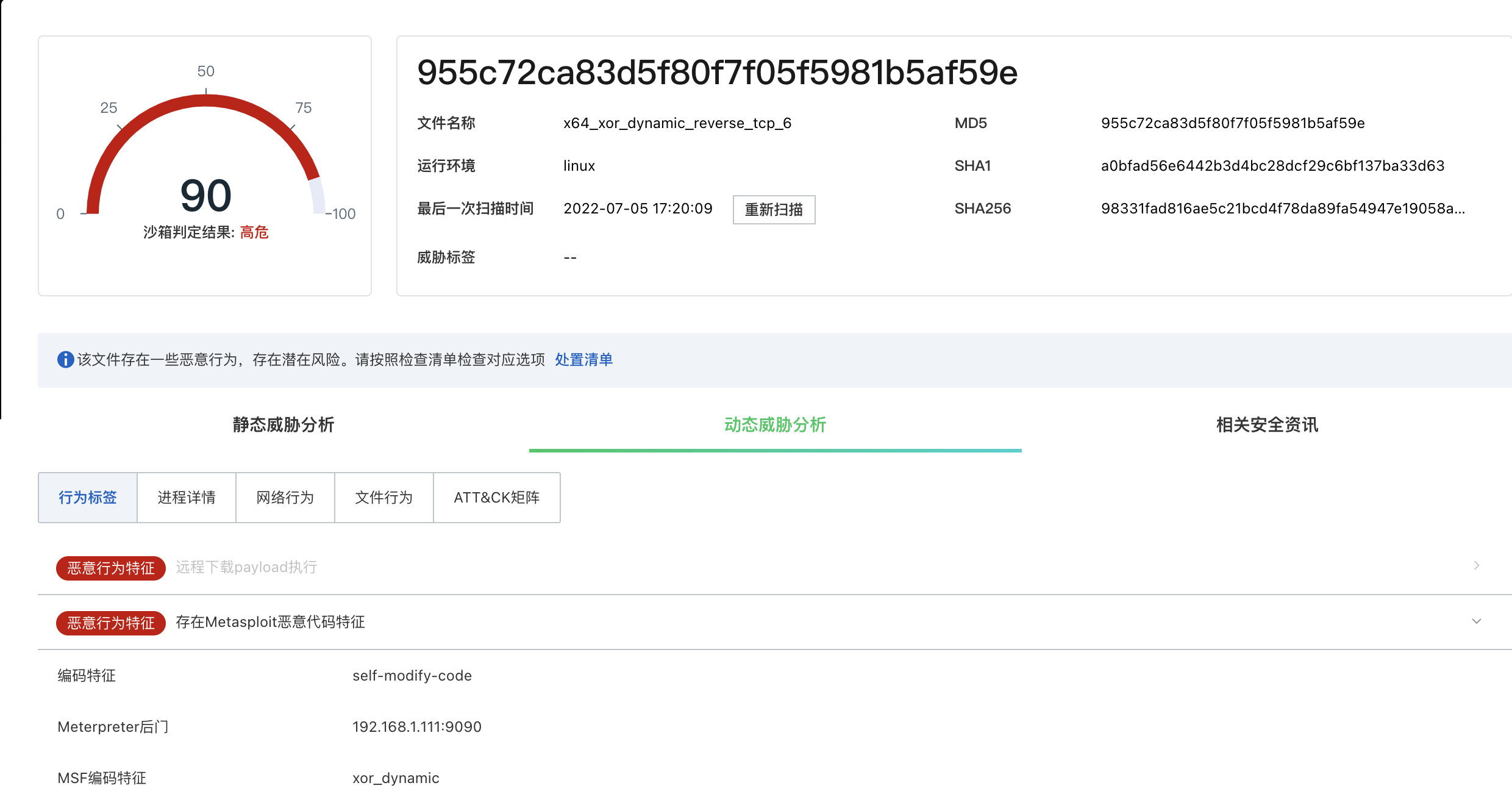Select the 行为标签 sub-tab

(x=88, y=498)
